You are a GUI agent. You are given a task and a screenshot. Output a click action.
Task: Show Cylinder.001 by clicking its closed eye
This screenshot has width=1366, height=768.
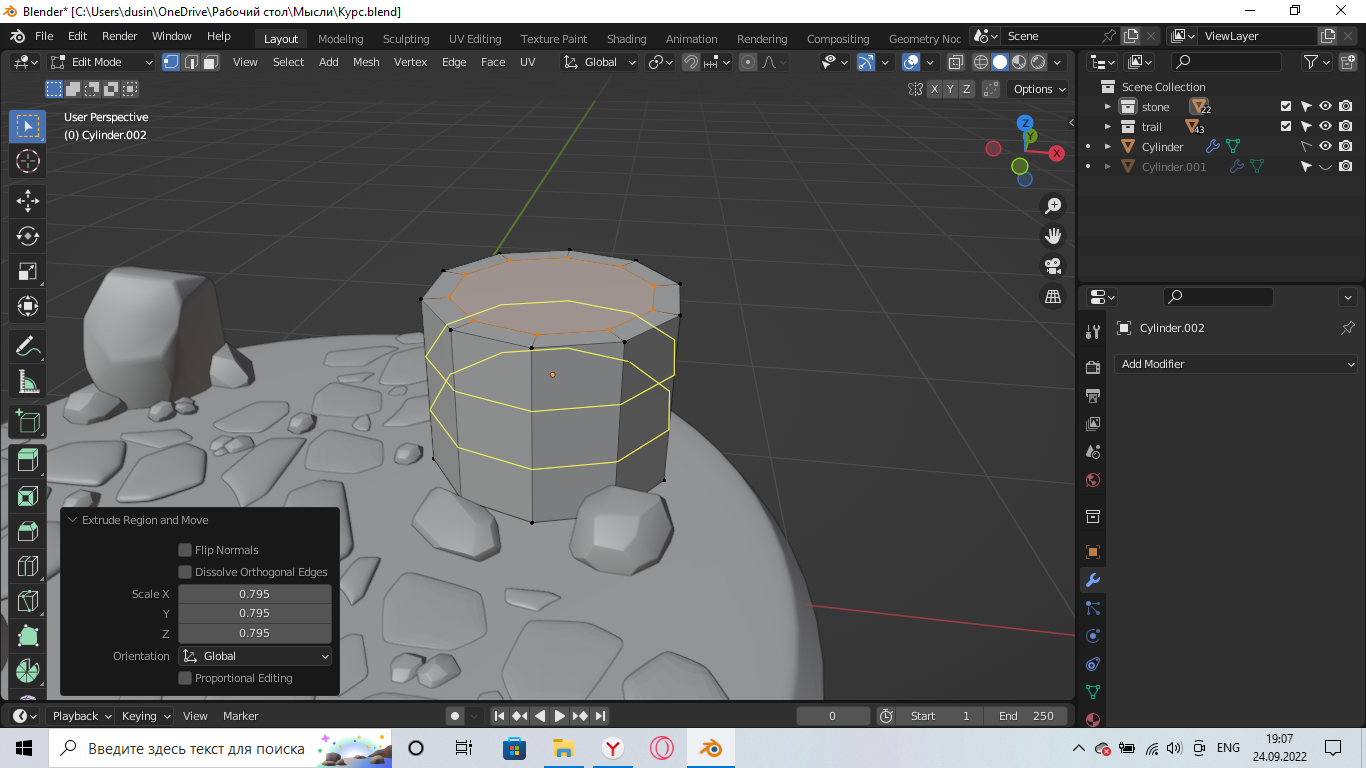[x=1325, y=166]
